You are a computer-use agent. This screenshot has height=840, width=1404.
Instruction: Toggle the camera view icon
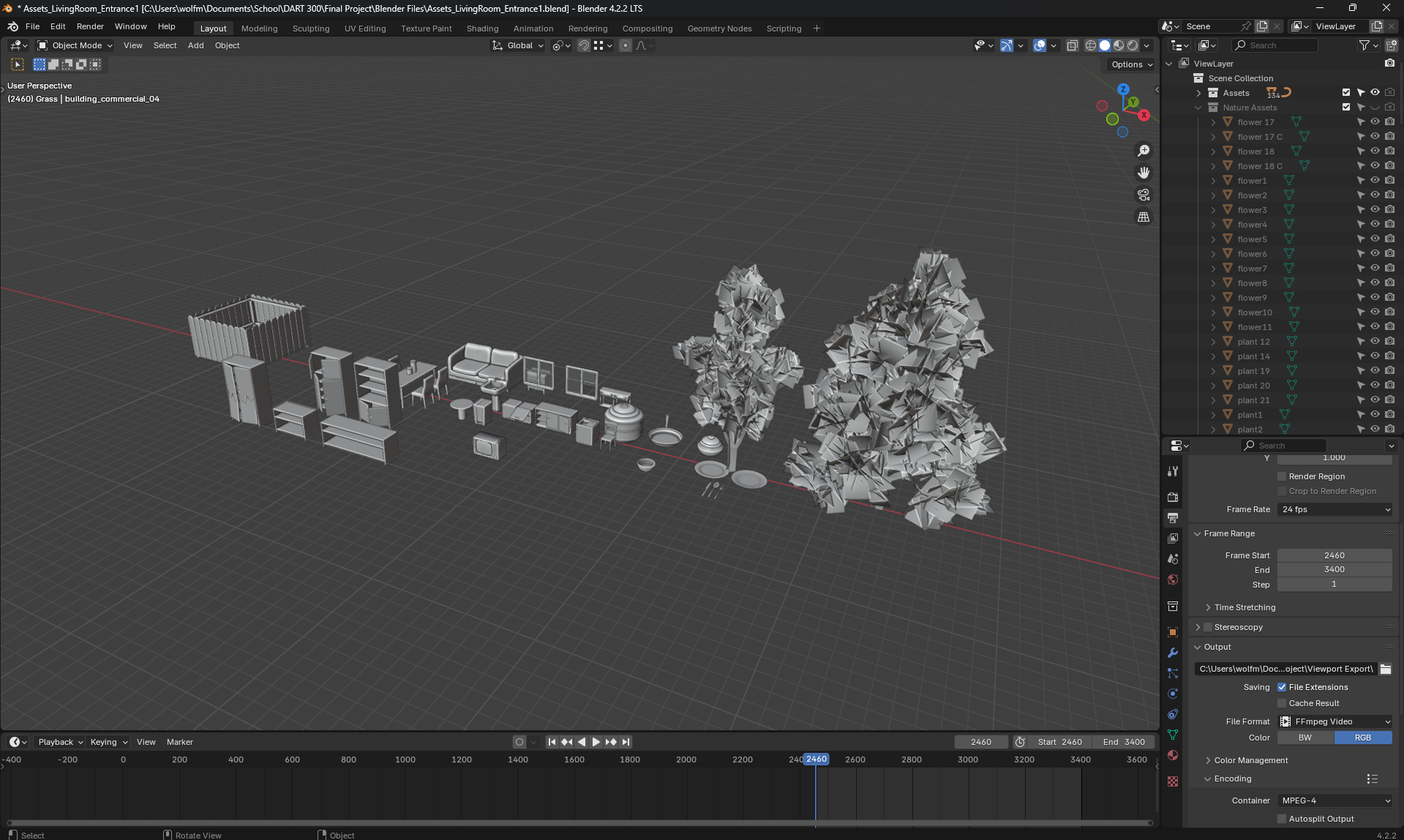[1143, 195]
